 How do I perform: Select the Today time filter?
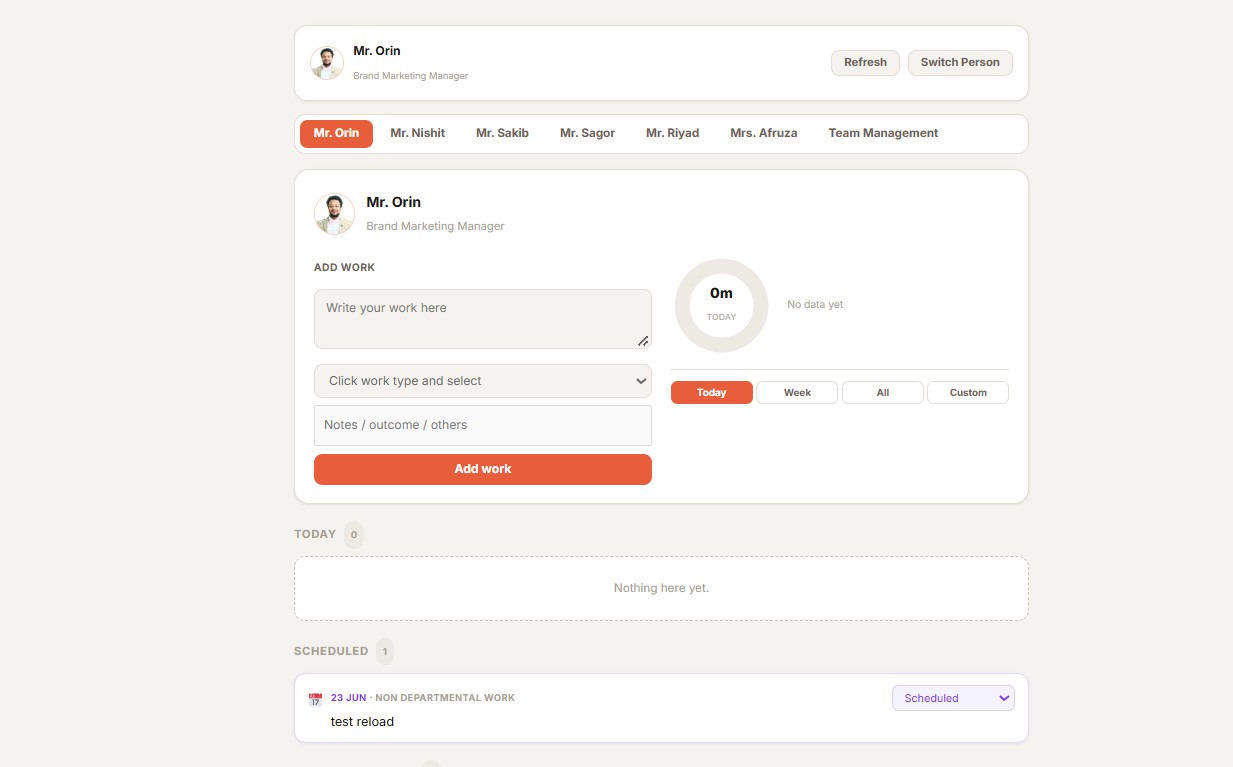click(712, 393)
